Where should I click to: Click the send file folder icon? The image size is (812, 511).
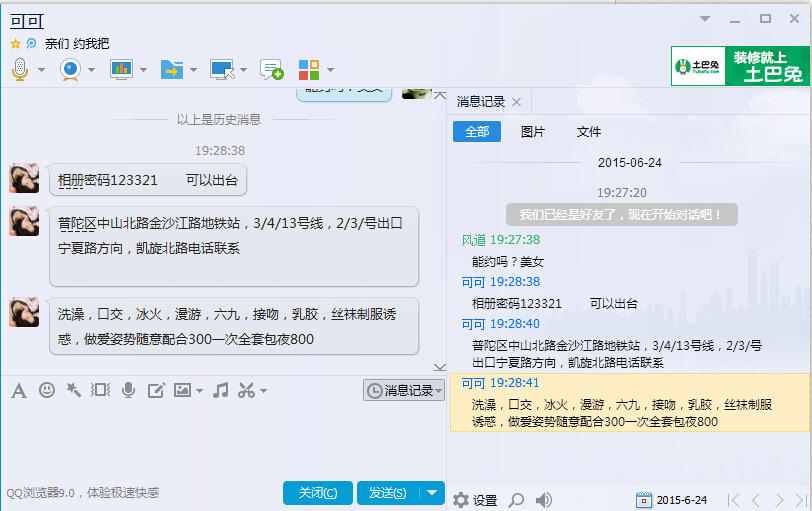point(172,69)
